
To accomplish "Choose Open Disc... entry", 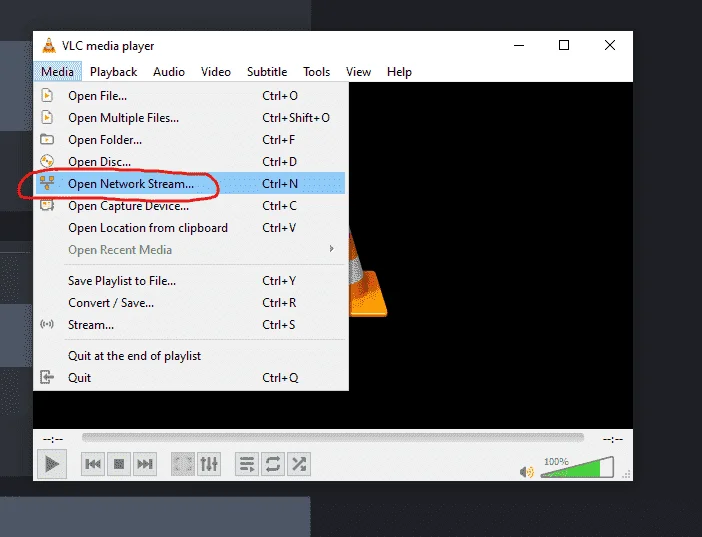I will coord(190,162).
